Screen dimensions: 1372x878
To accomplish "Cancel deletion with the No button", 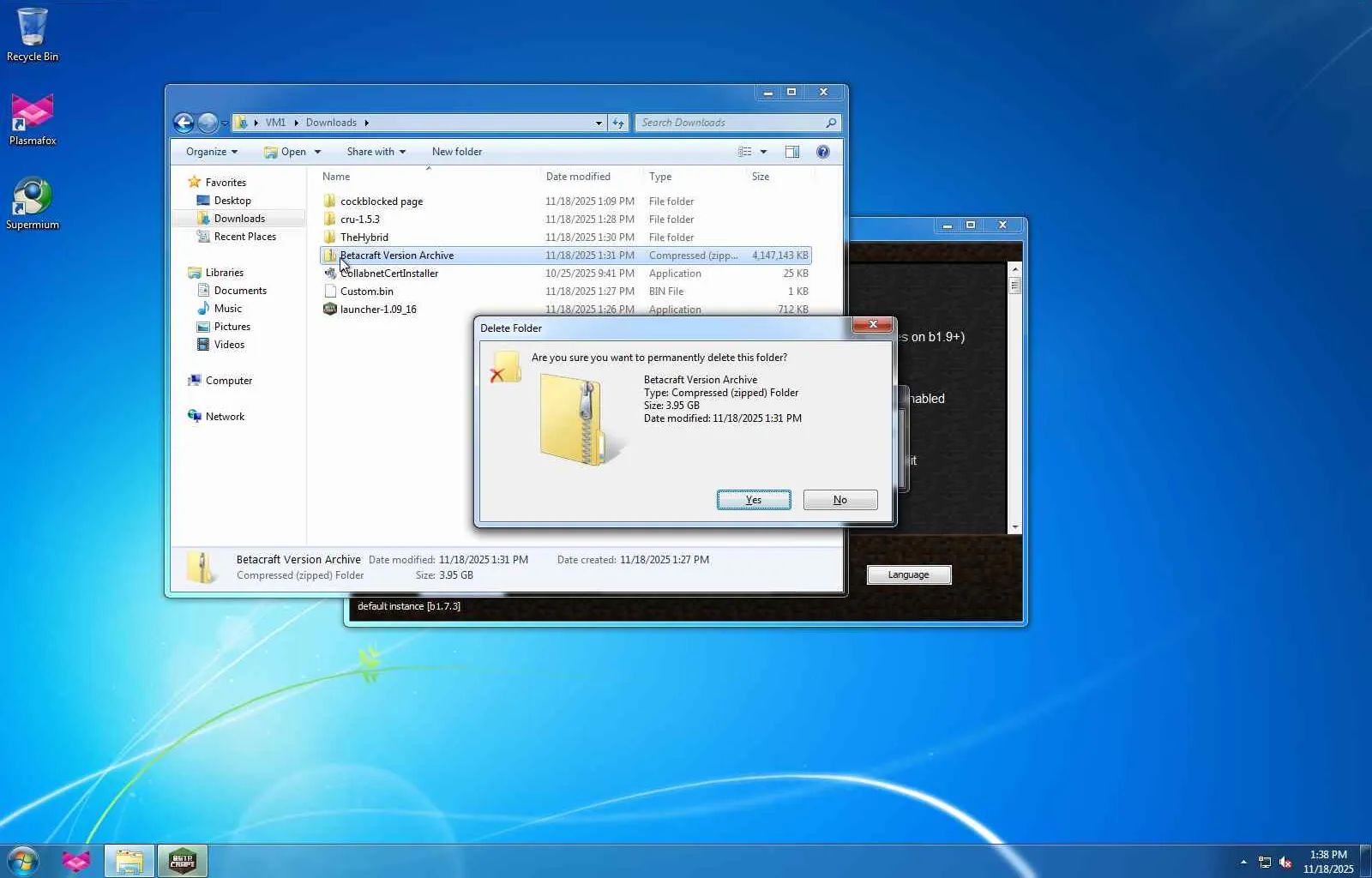I will point(840,500).
